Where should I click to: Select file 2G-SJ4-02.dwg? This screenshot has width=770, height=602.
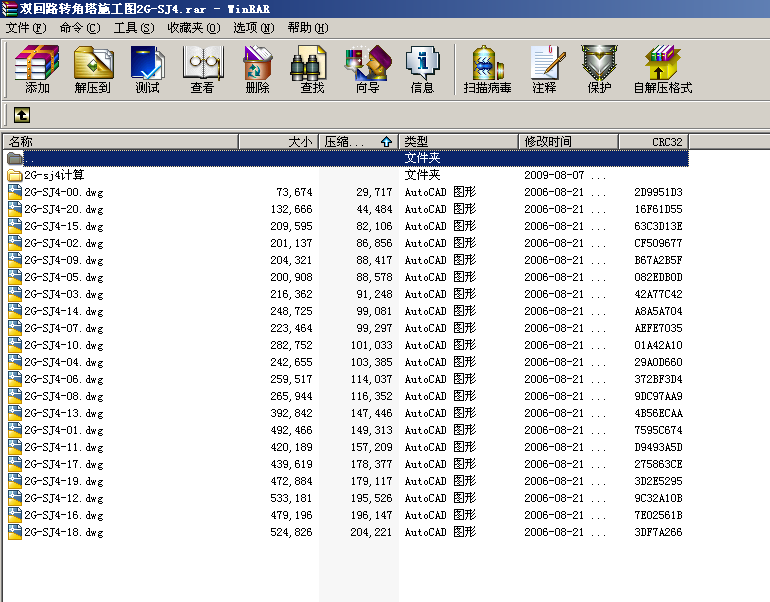[x=347, y=243]
